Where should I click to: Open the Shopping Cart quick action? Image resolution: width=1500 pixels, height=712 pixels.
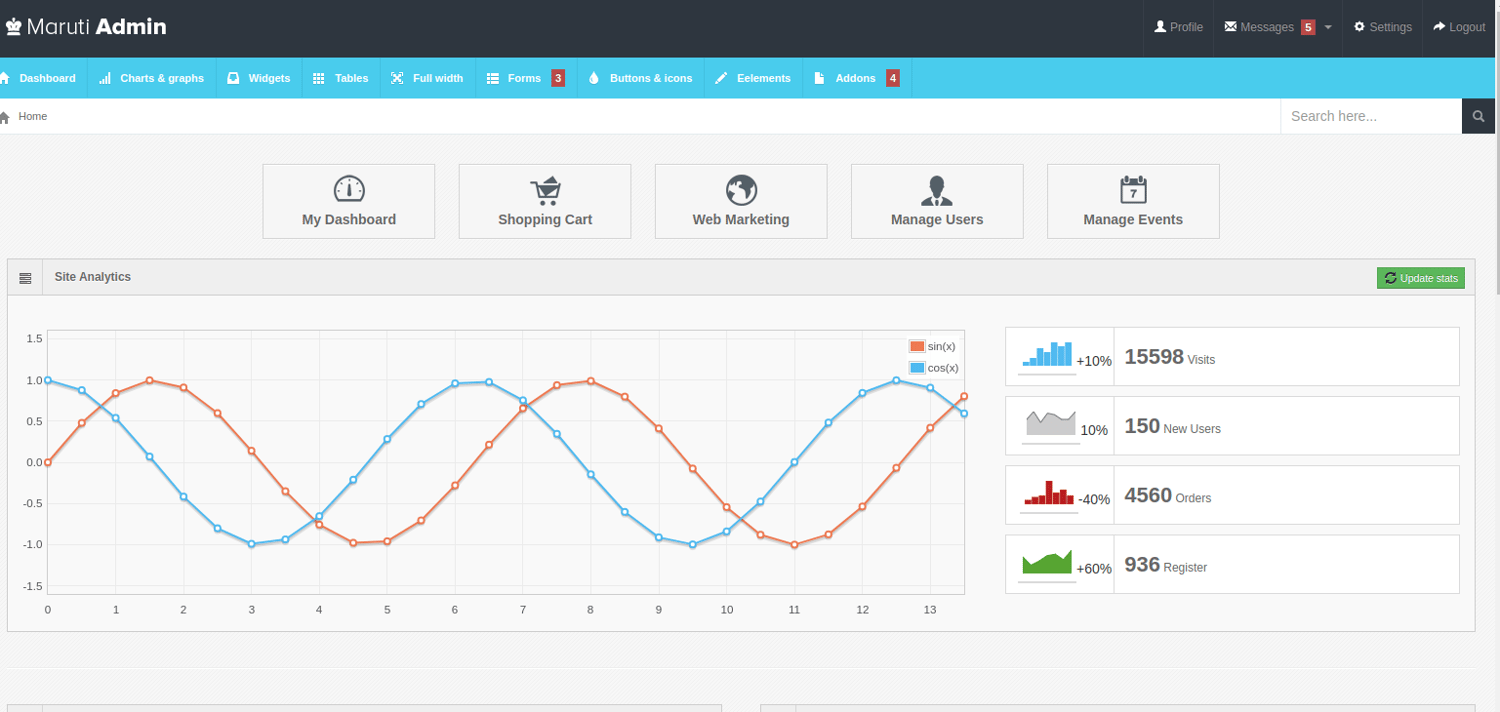click(545, 201)
